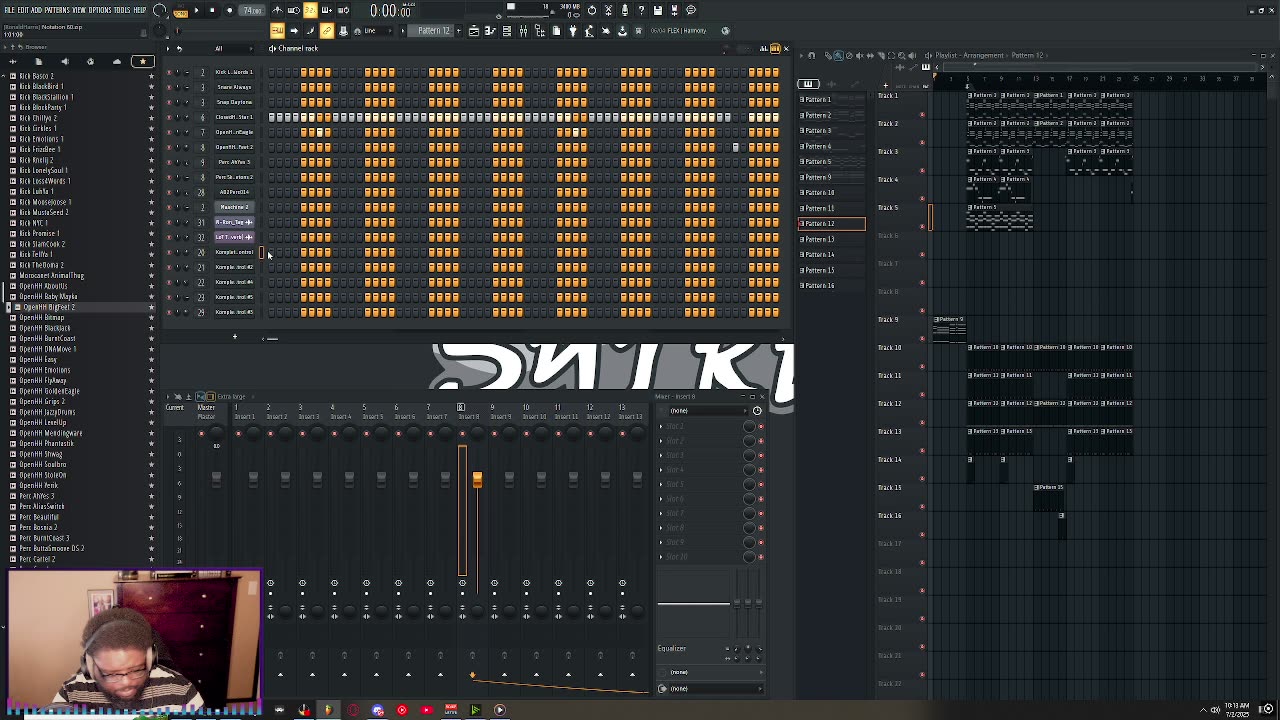This screenshot has height=720, width=1280.
Task: Open the OPTIONS menu
Action: click(x=100, y=10)
